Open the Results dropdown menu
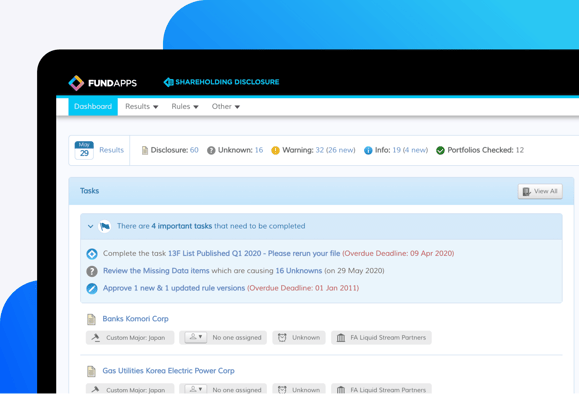Image resolution: width=579 pixels, height=394 pixels. click(x=141, y=107)
